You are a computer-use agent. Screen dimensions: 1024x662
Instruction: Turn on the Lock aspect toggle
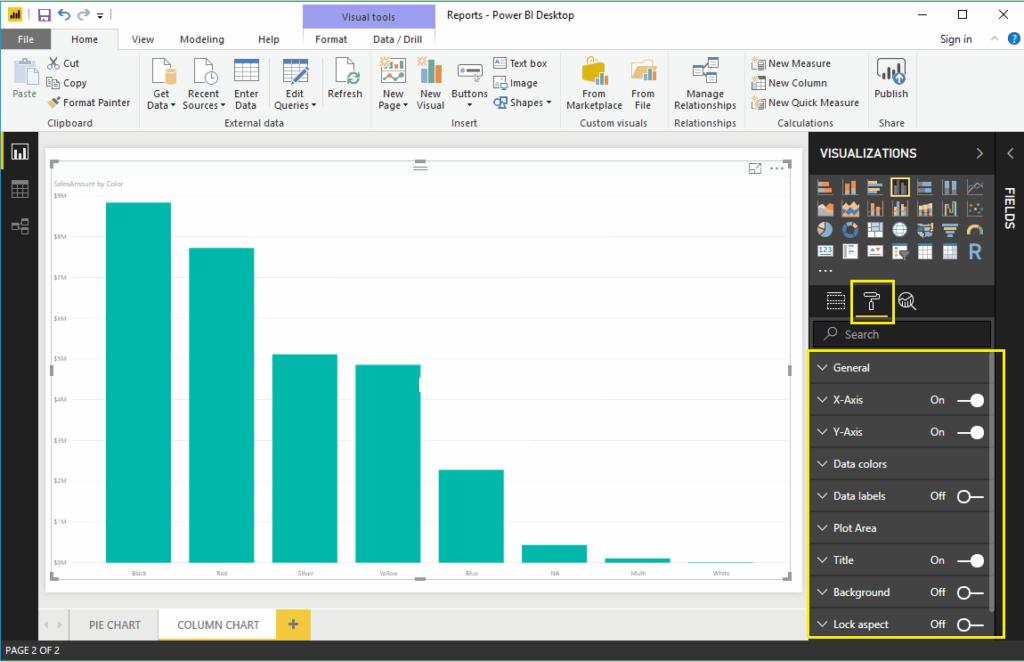tap(970, 625)
